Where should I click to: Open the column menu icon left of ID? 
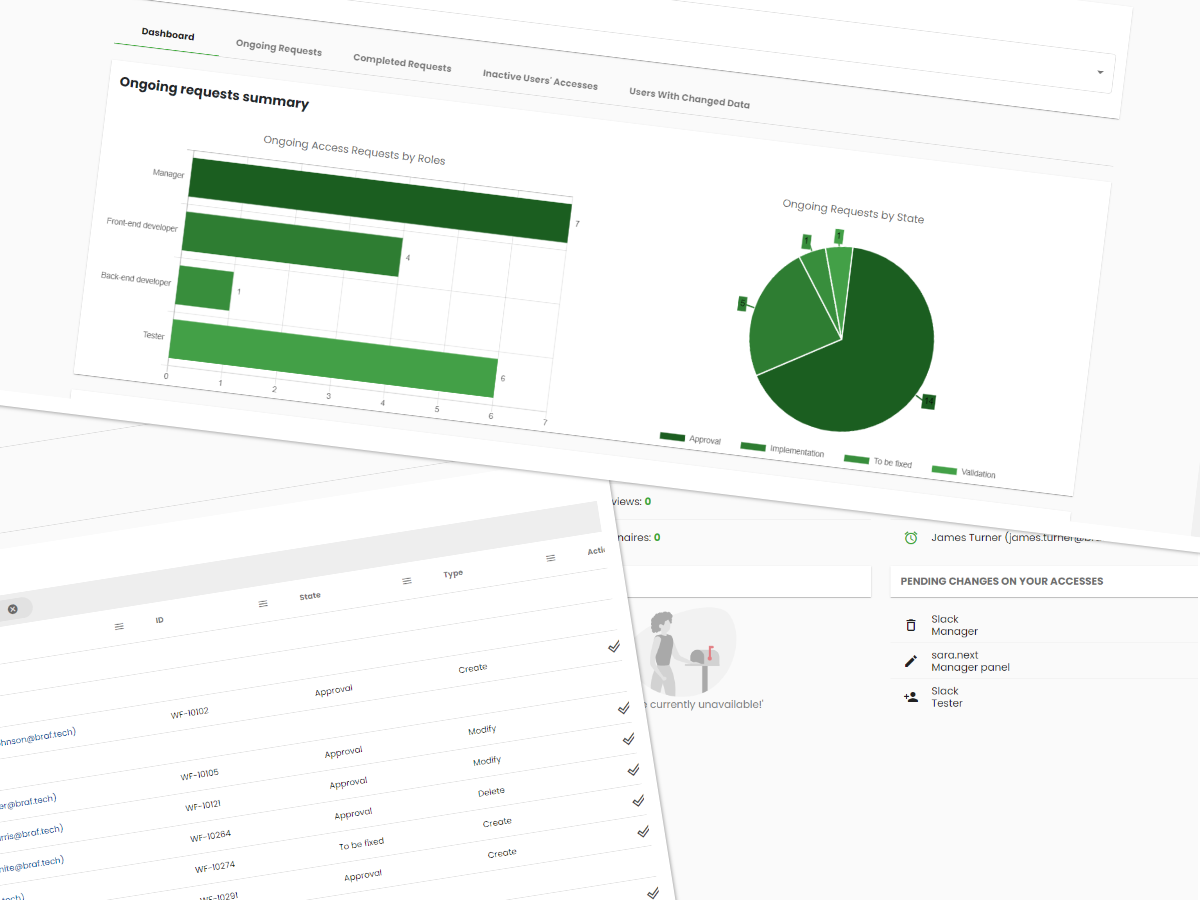tap(119, 626)
